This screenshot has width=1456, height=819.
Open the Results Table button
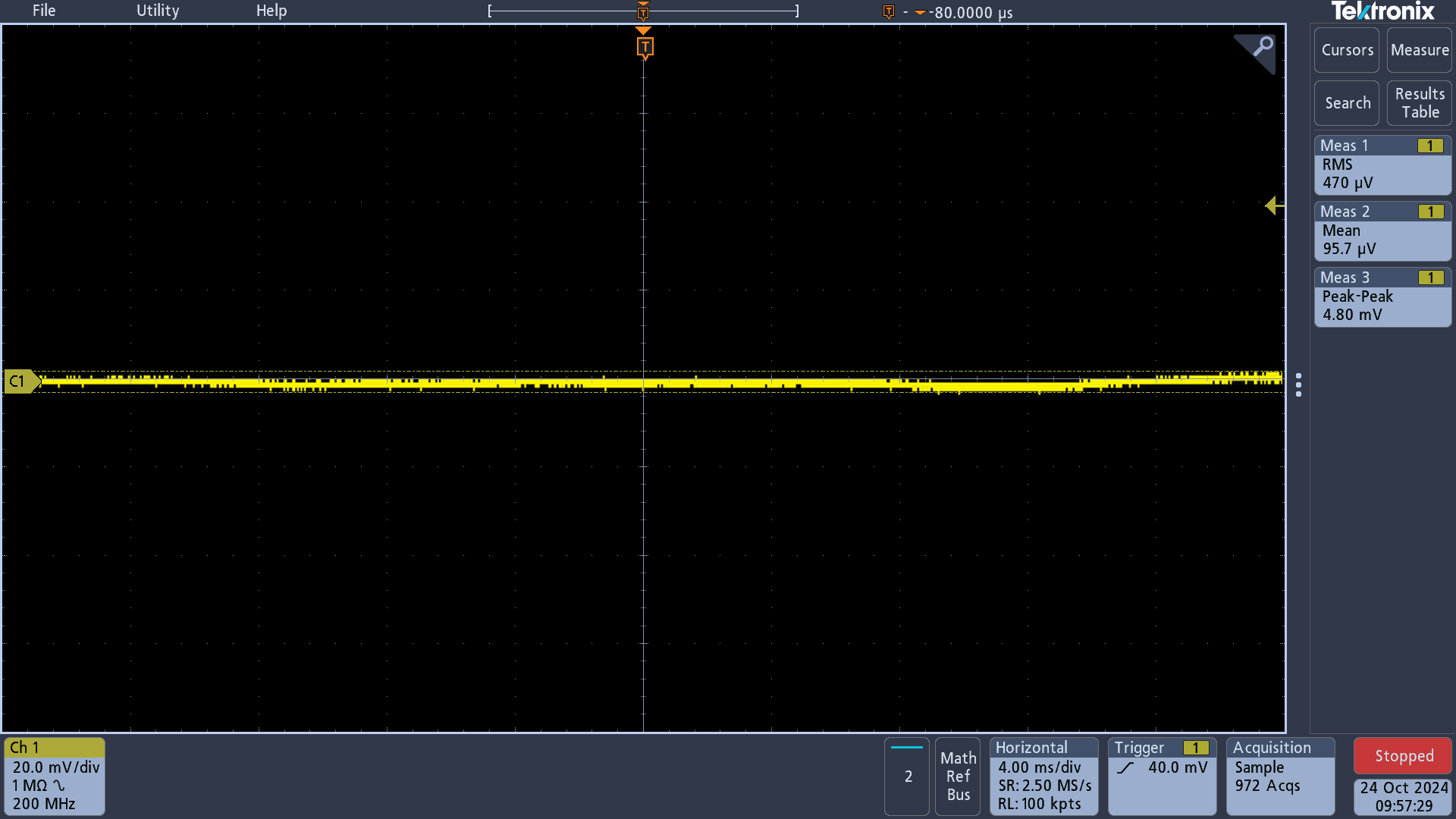pyautogui.click(x=1420, y=103)
